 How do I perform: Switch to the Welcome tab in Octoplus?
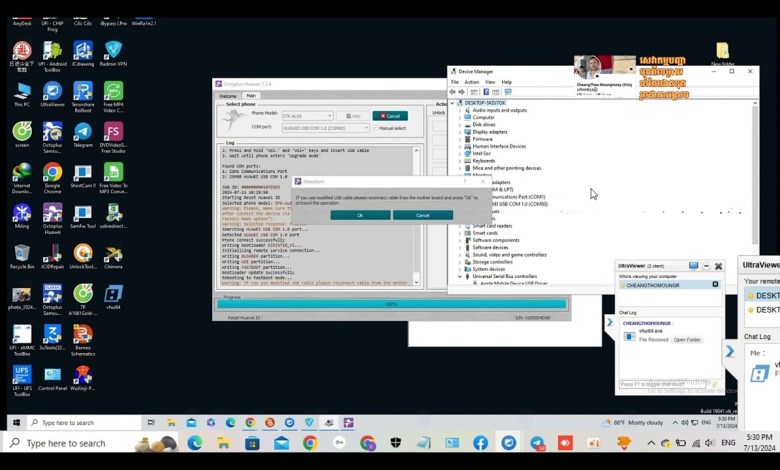click(228, 96)
